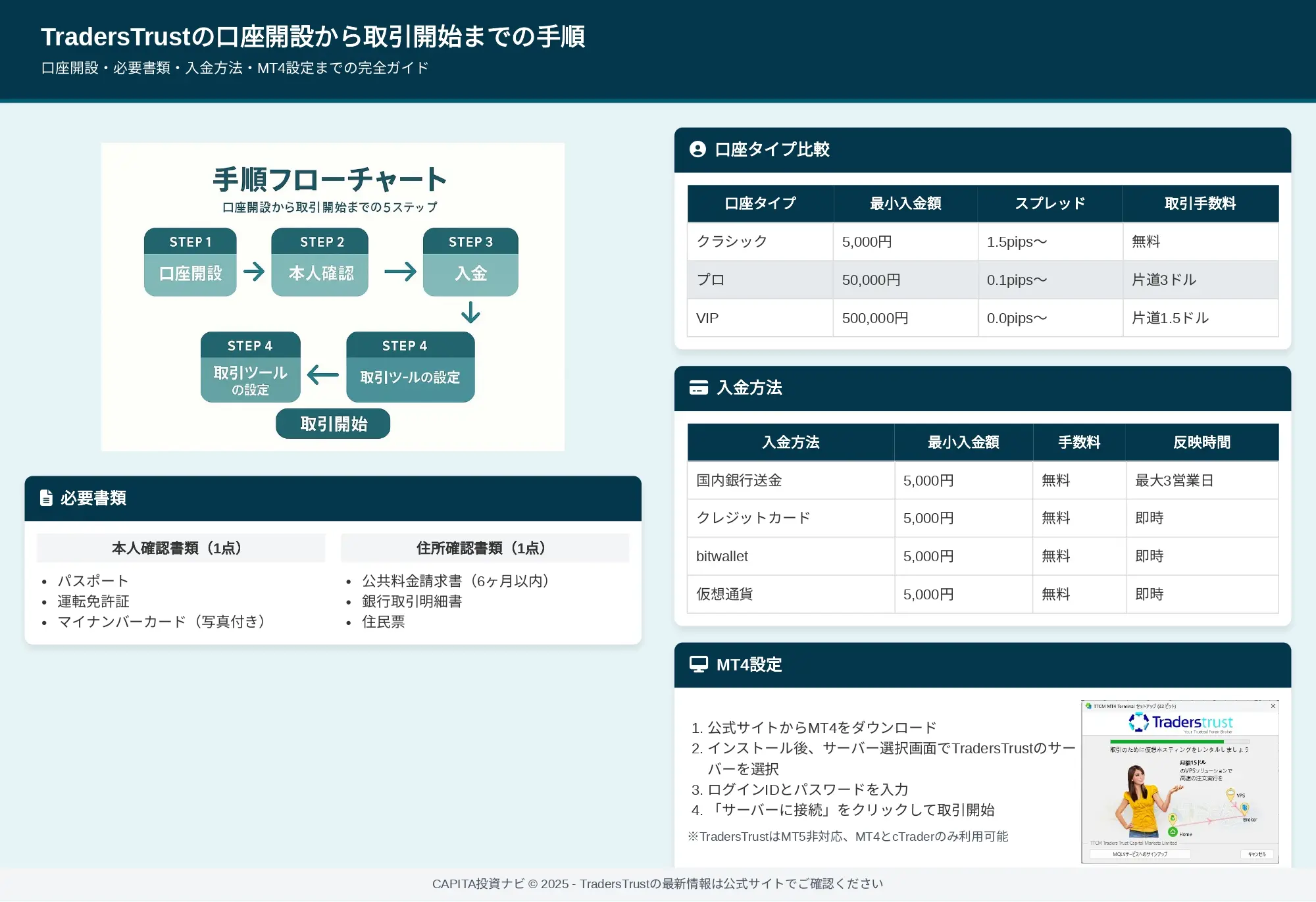Click the main page title TradersTrustの口座開設
Image resolution: width=1316 pixels, height=902 pixels.
point(313,37)
